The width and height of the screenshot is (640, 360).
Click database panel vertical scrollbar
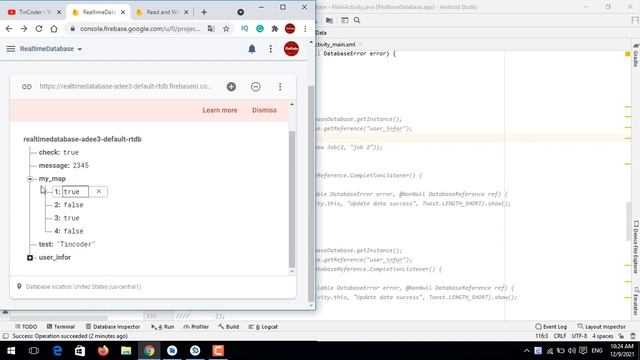point(291,199)
